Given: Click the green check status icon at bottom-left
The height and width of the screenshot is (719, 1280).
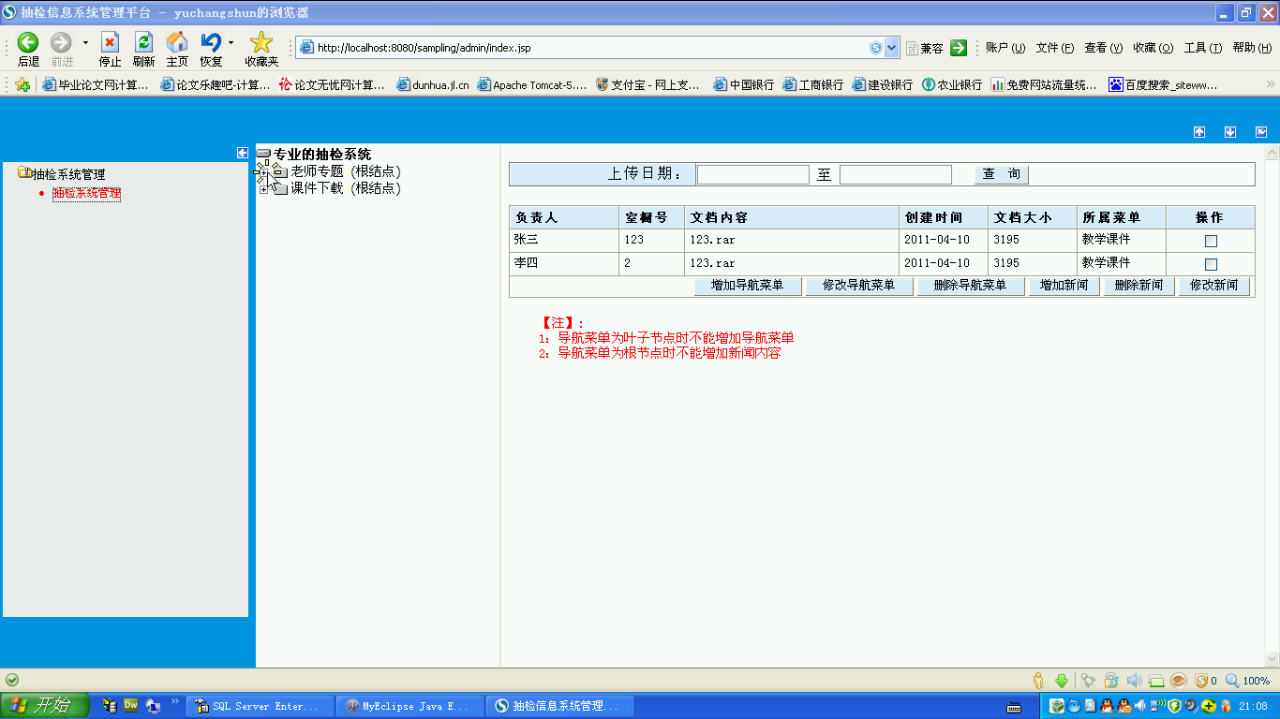Looking at the screenshot, I should [x=12, y=680].
